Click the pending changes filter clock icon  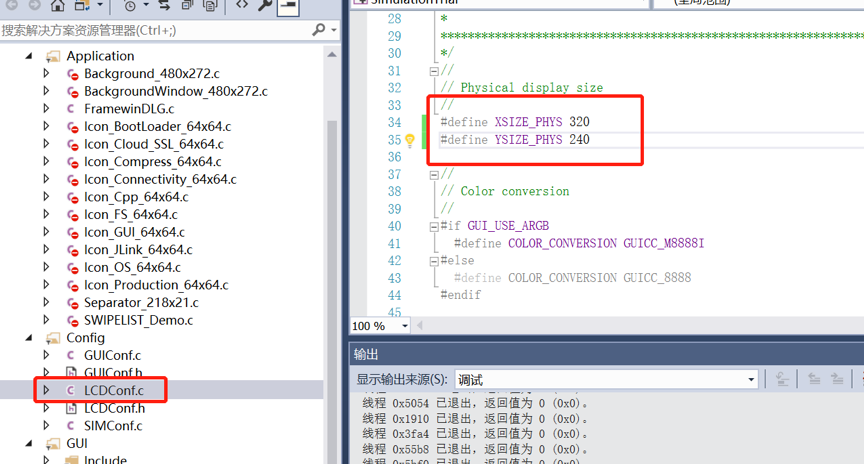[x=131, y=6]
